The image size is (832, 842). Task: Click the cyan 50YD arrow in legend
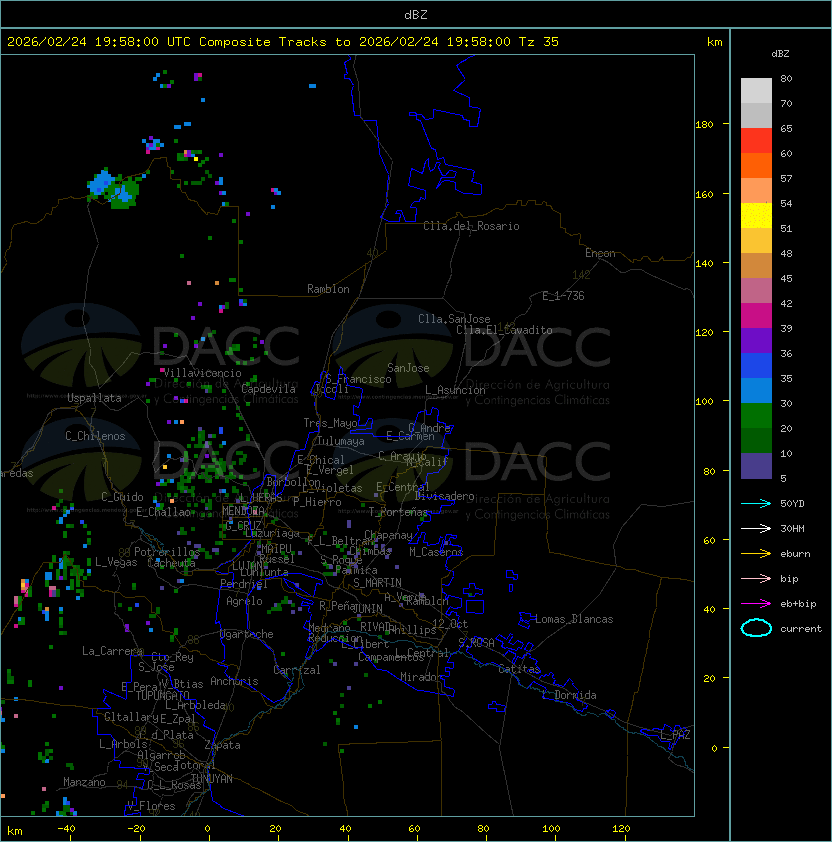click(x=756, y=503)
